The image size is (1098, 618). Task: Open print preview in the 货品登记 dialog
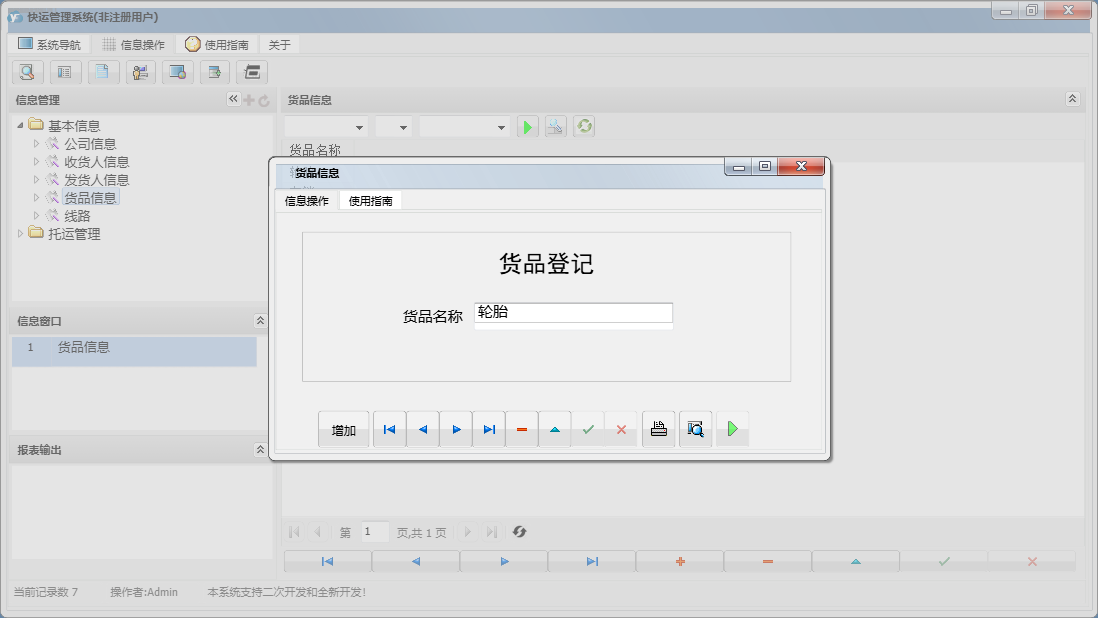tap(695, 428)
